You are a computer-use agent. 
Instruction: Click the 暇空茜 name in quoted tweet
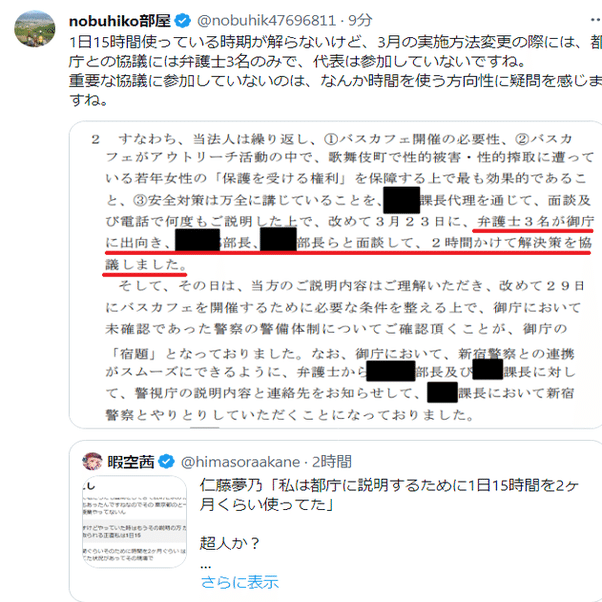point(131,461)
